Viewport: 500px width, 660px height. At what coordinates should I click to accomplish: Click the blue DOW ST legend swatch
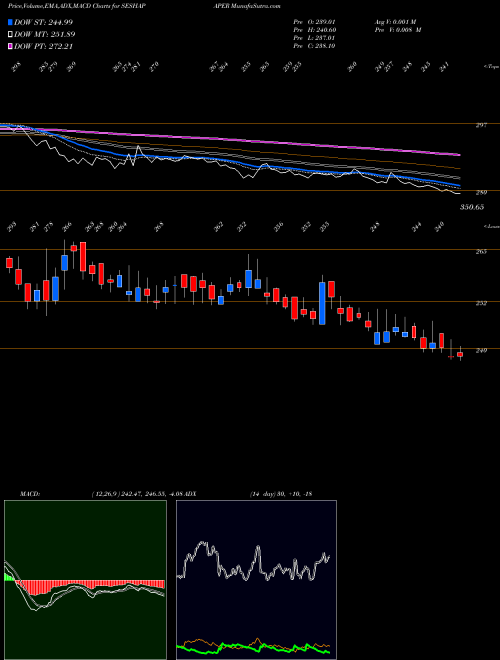point(11,22)
